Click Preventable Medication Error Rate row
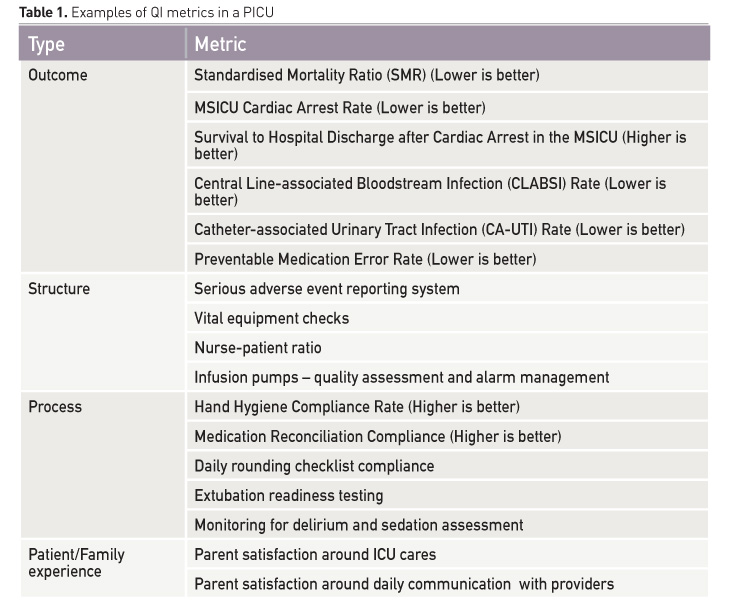This screenshot has width=734, height=615. coord(365,259)
